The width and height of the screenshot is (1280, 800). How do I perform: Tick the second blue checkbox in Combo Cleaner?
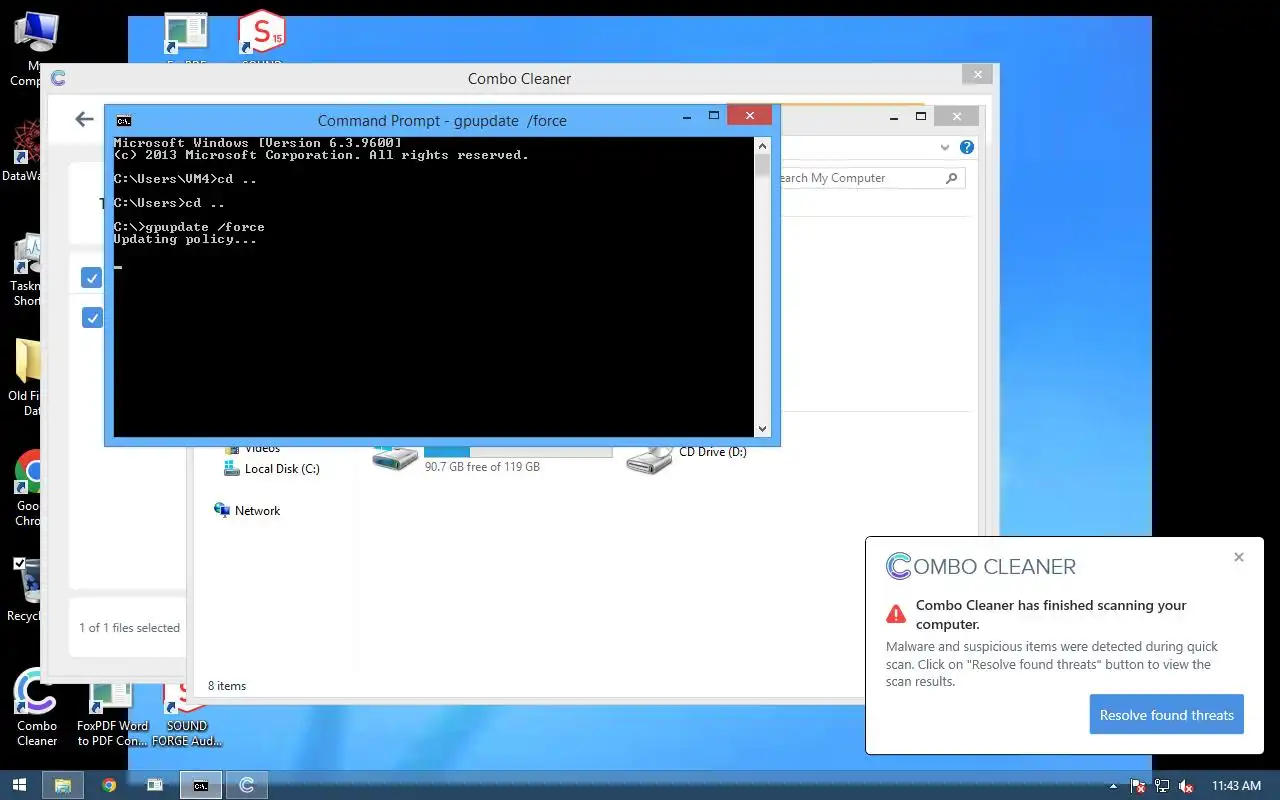(92, 318)
